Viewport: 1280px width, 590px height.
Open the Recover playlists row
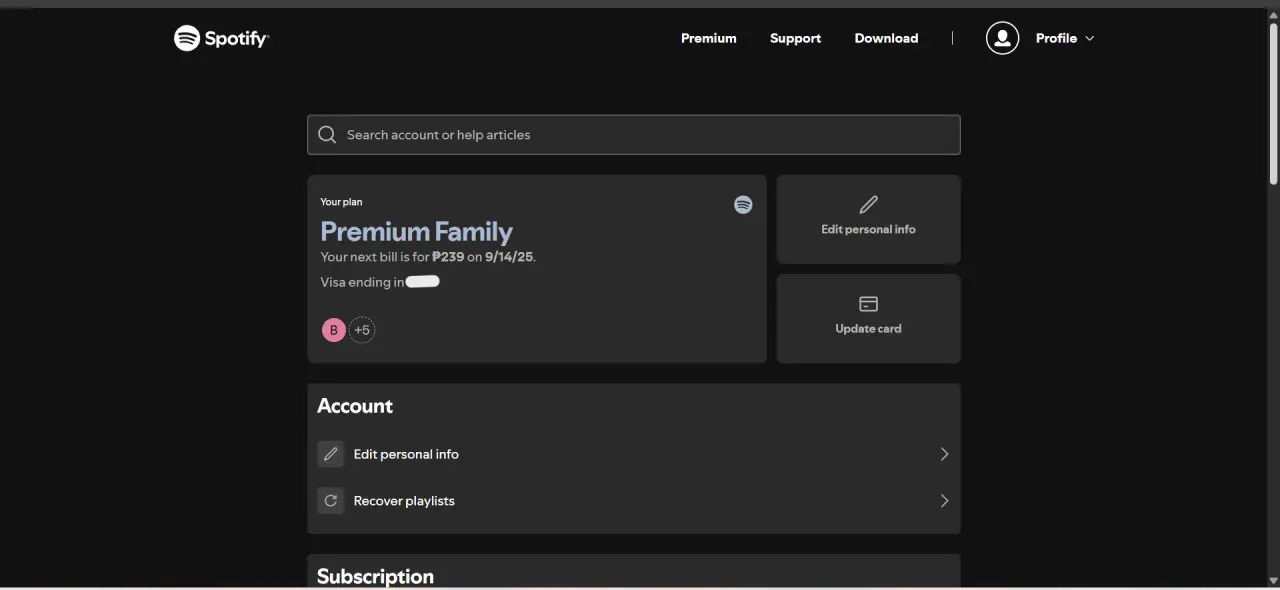(x=634, y=501)
